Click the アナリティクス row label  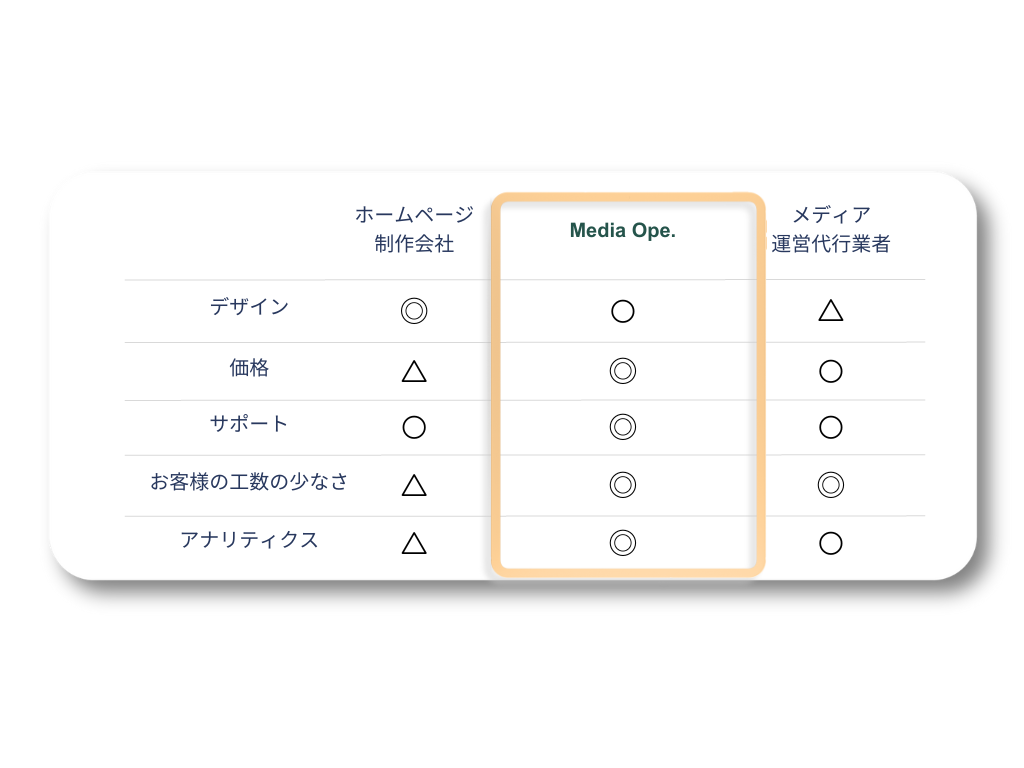click(x=249, y=539)
